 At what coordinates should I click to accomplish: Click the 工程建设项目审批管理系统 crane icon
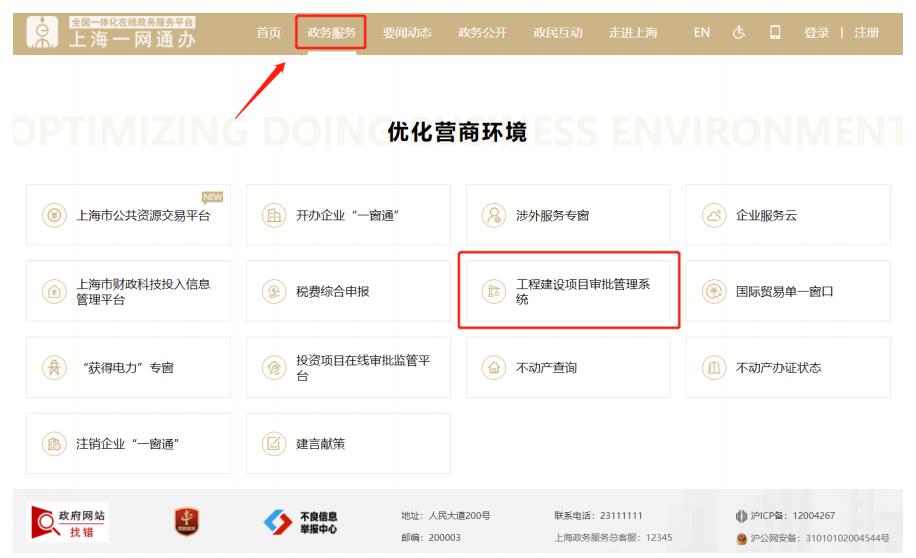pos(494,291)
